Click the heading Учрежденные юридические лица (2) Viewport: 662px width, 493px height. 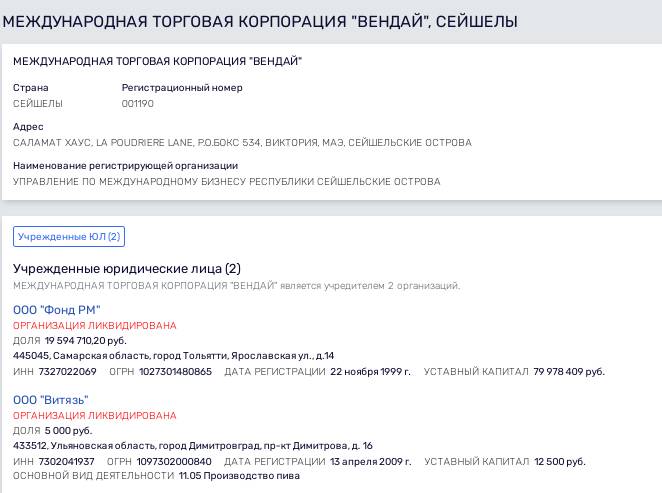[x=127, y=269]
